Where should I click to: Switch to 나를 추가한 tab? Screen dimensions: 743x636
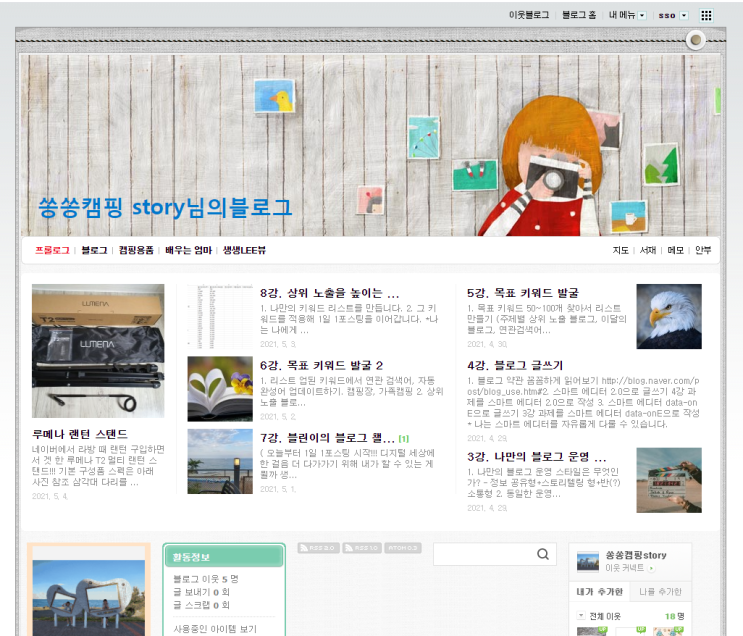tap(660, 591)
